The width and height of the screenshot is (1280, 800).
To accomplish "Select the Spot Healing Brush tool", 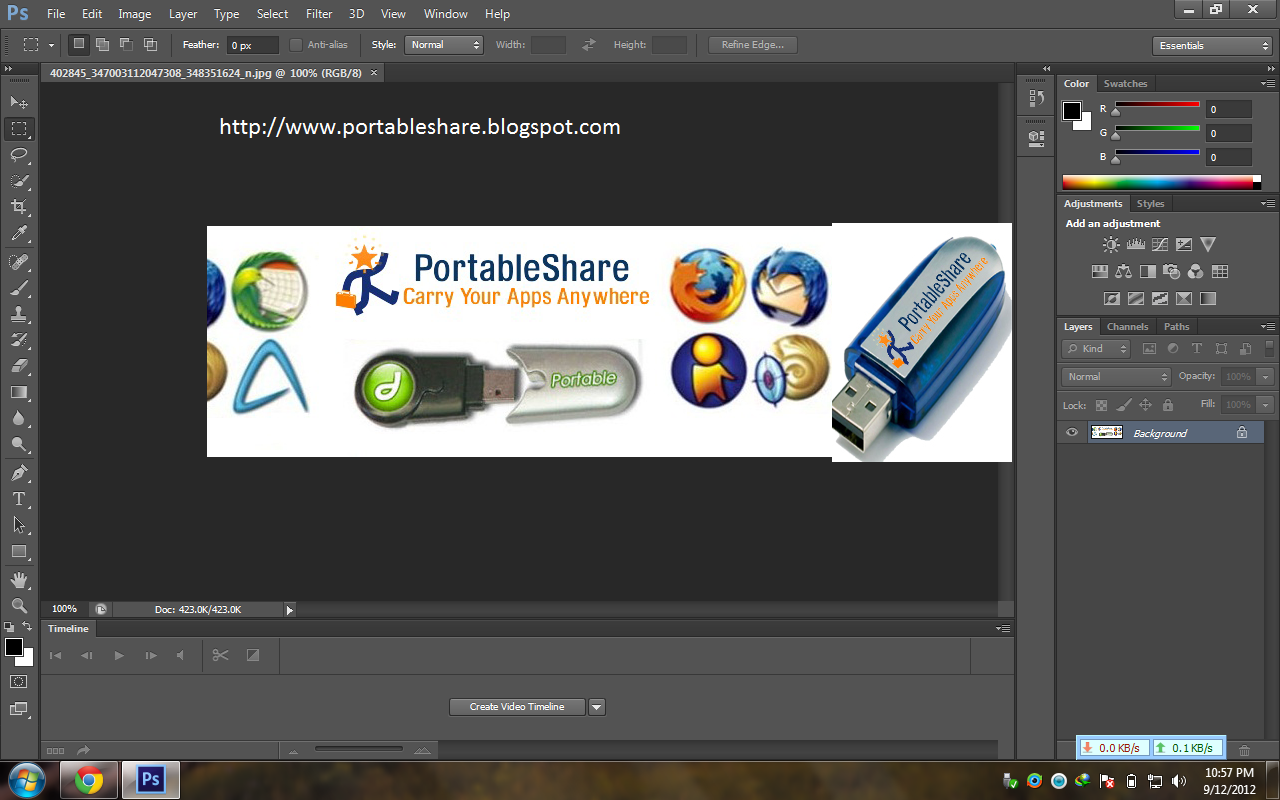I will [x=19, y=262].
